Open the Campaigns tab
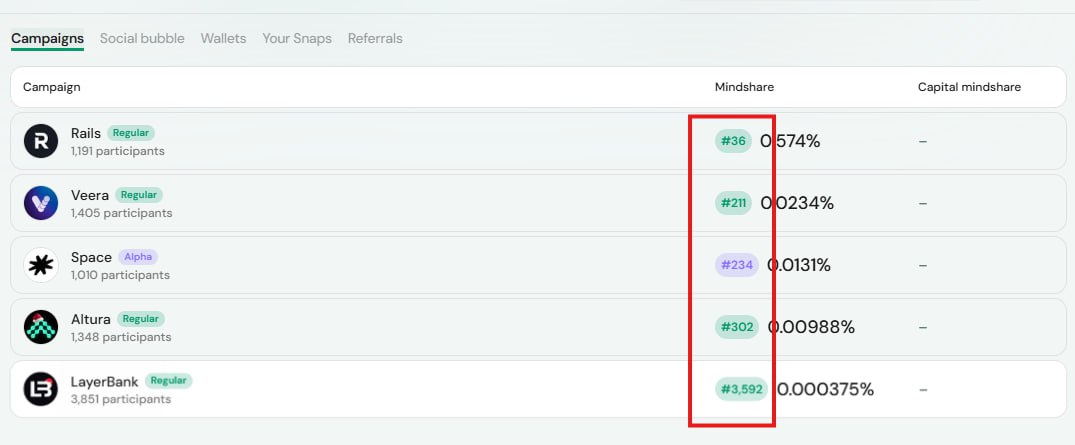Screen dimensions: 1075x445 point(47,38)
